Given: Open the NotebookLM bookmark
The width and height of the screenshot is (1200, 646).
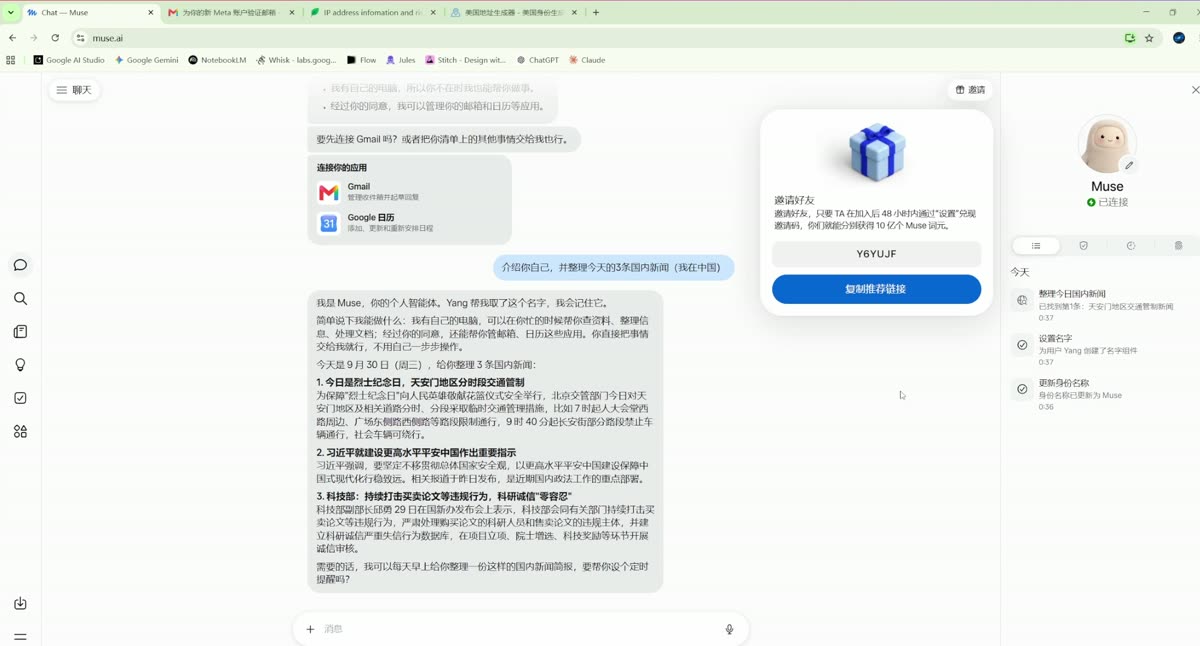Looking at the screenshot, I should [217, 60].
